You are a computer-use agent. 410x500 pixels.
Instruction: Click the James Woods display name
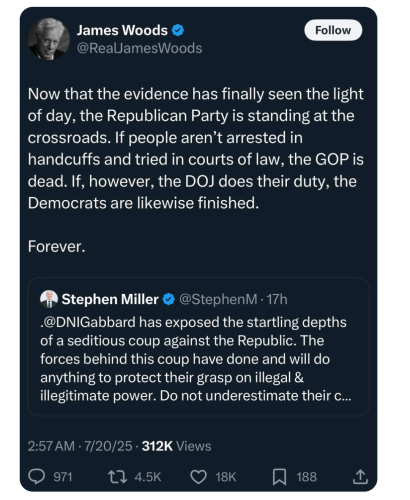(122, 30)
